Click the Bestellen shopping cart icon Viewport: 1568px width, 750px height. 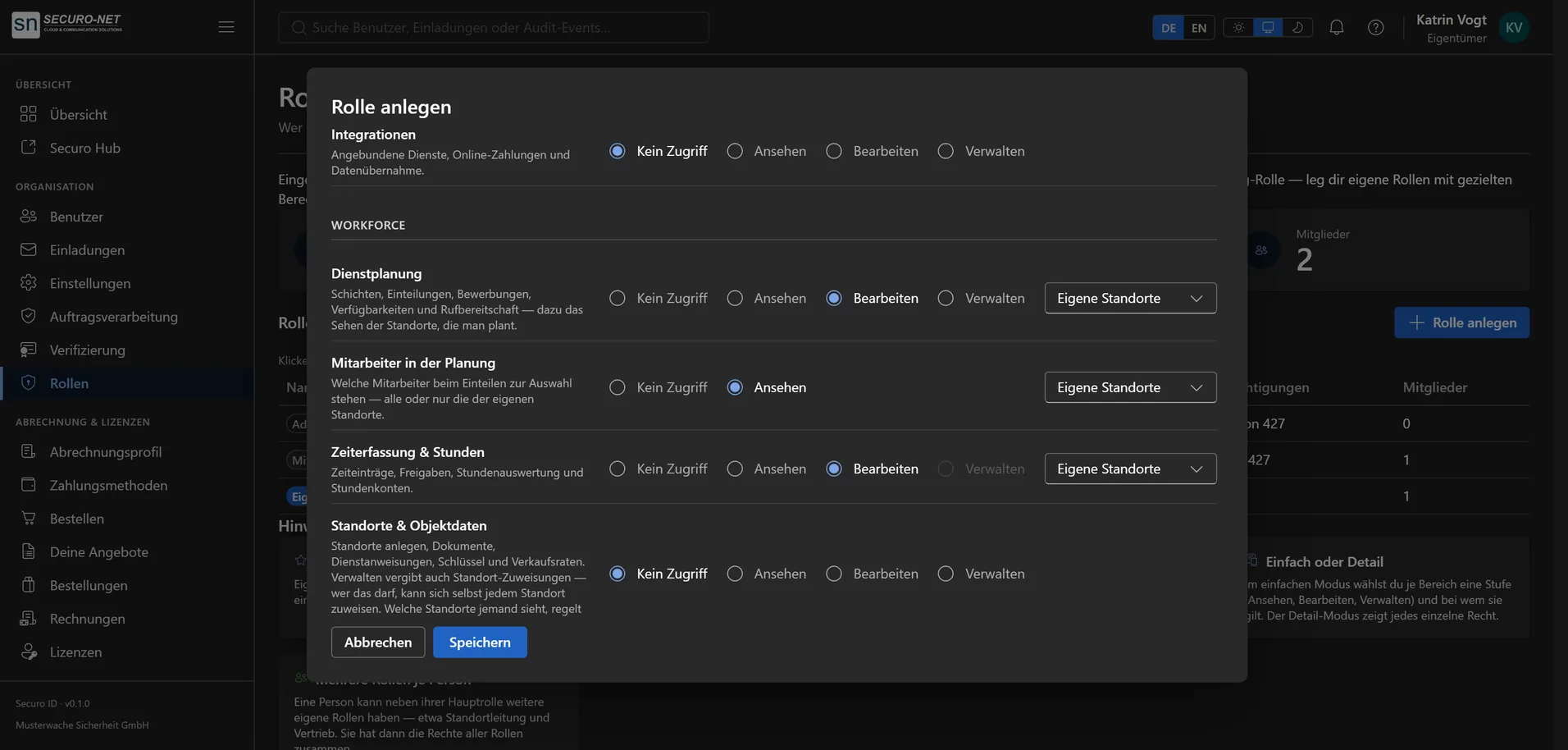[x=29, y=519]
